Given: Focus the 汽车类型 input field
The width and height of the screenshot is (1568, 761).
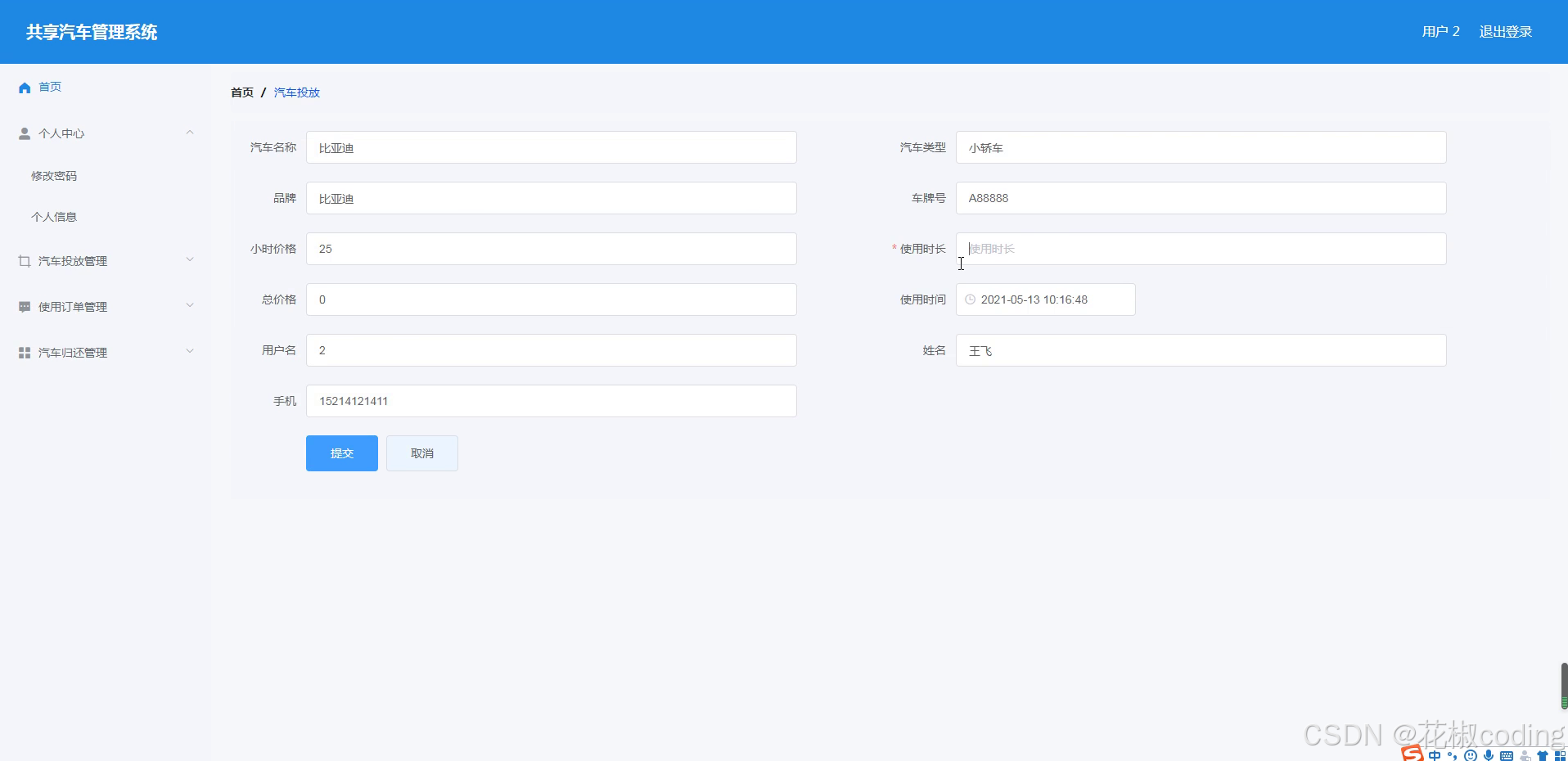Looking at the screenshot, I should [x=1201, y=147].
